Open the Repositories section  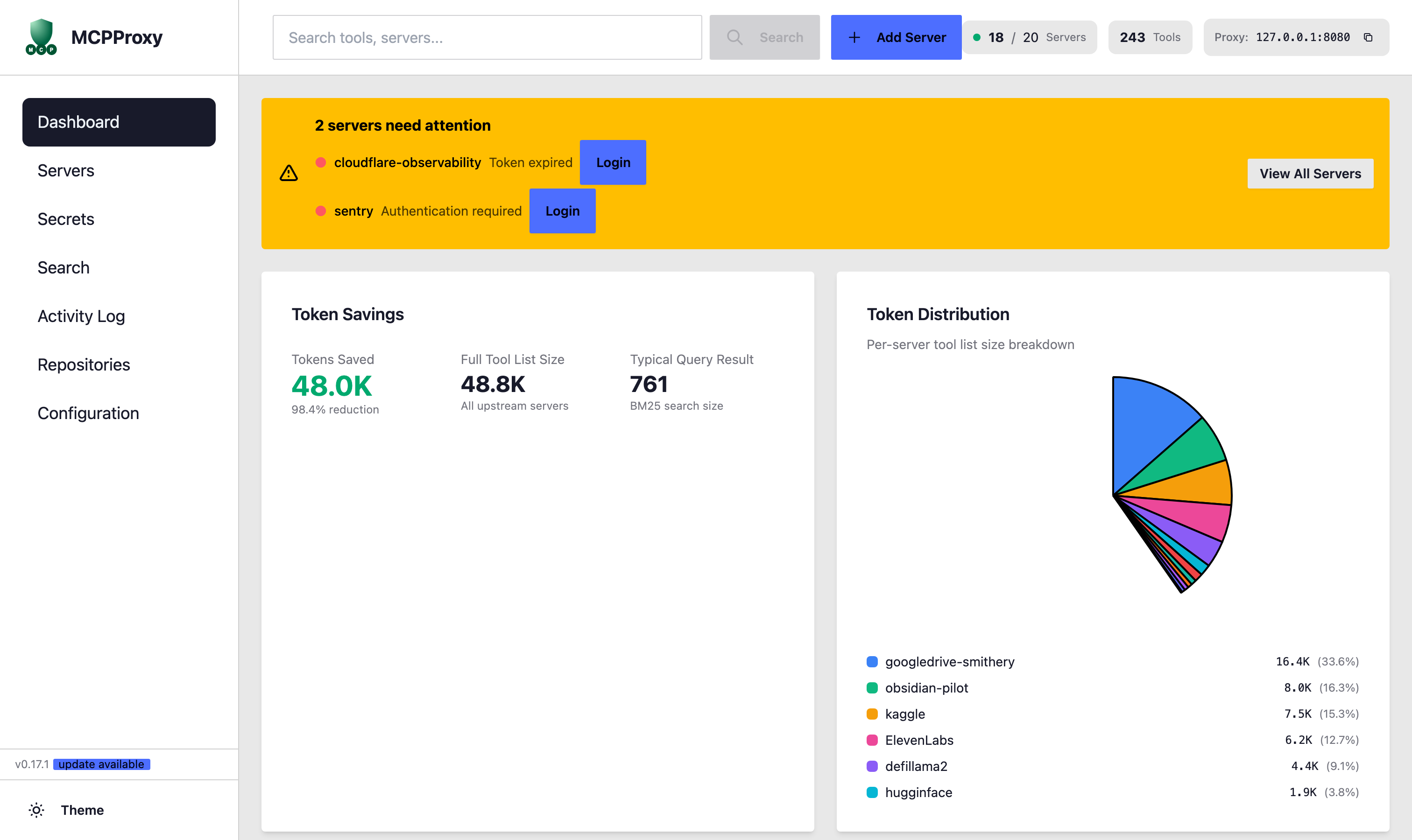[84, 364]
